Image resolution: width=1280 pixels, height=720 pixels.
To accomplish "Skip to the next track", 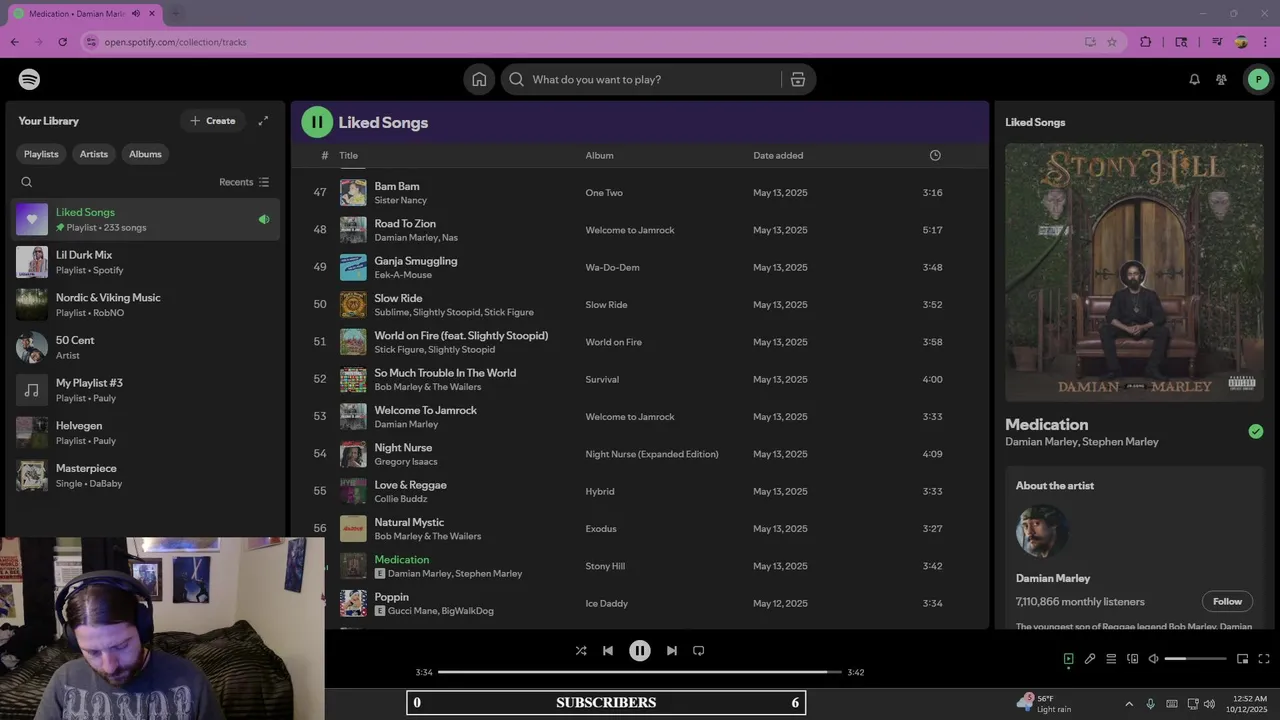I will tap(672, 650).
